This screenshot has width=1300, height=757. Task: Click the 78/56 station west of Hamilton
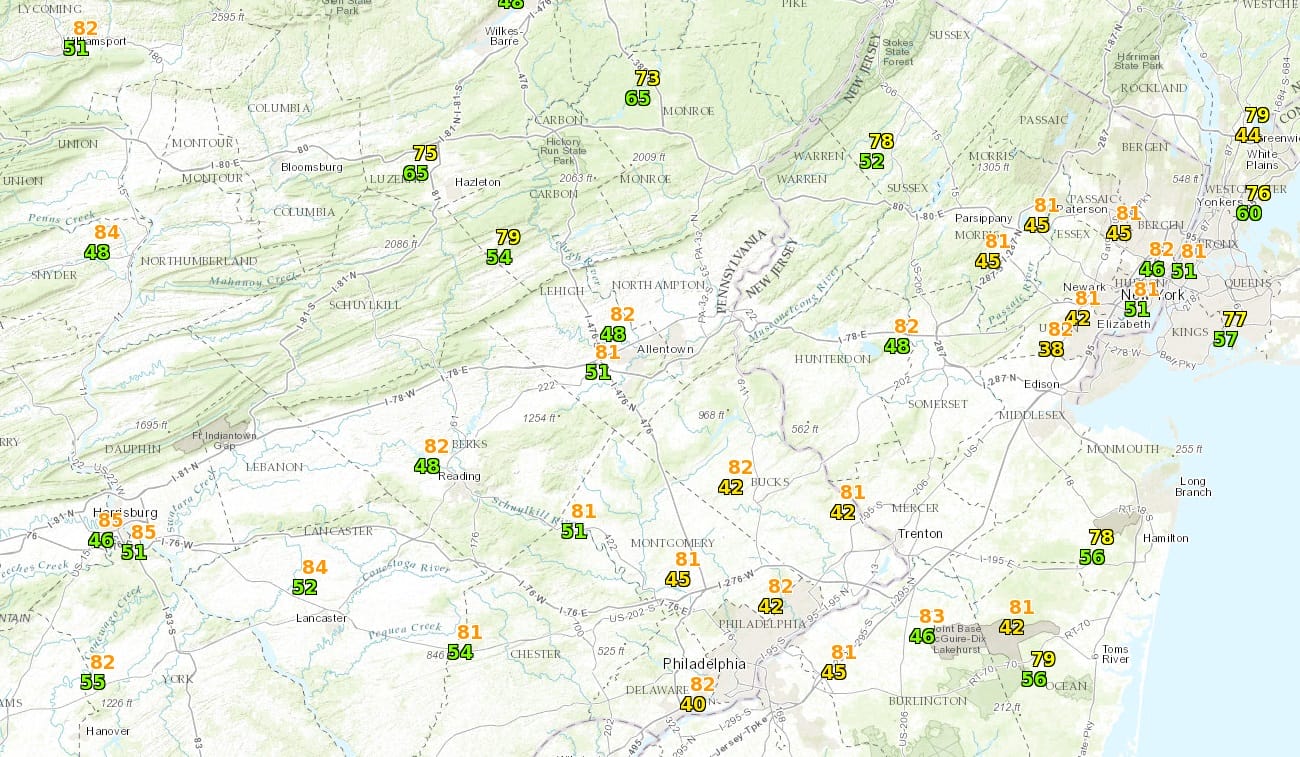click(1096, 547)
